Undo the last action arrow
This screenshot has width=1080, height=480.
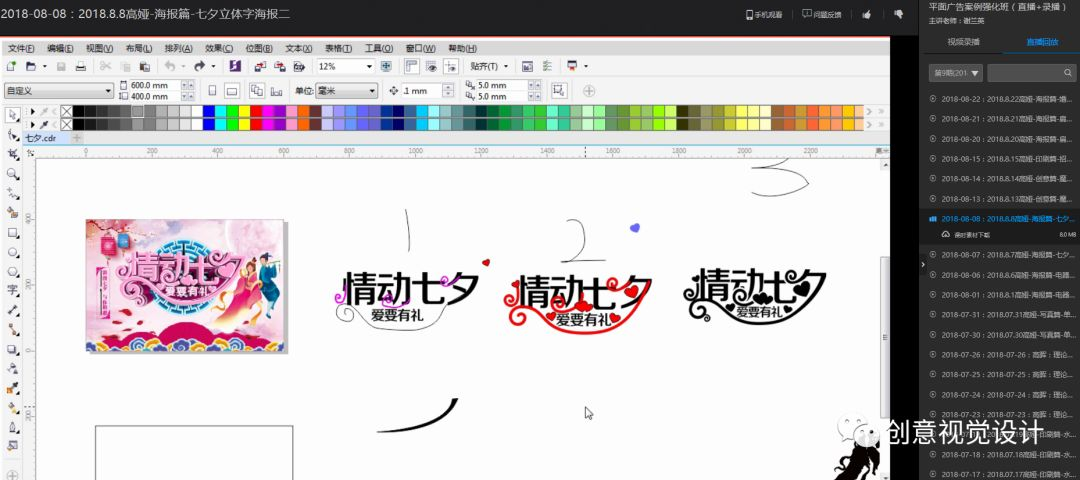(169, 66)
